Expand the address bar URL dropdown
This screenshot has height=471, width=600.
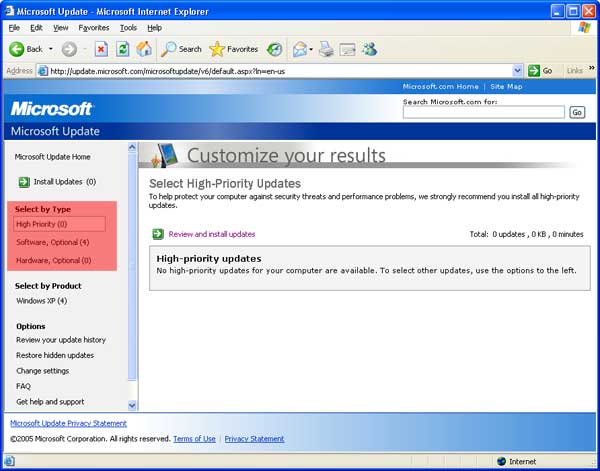coord(517,71)
